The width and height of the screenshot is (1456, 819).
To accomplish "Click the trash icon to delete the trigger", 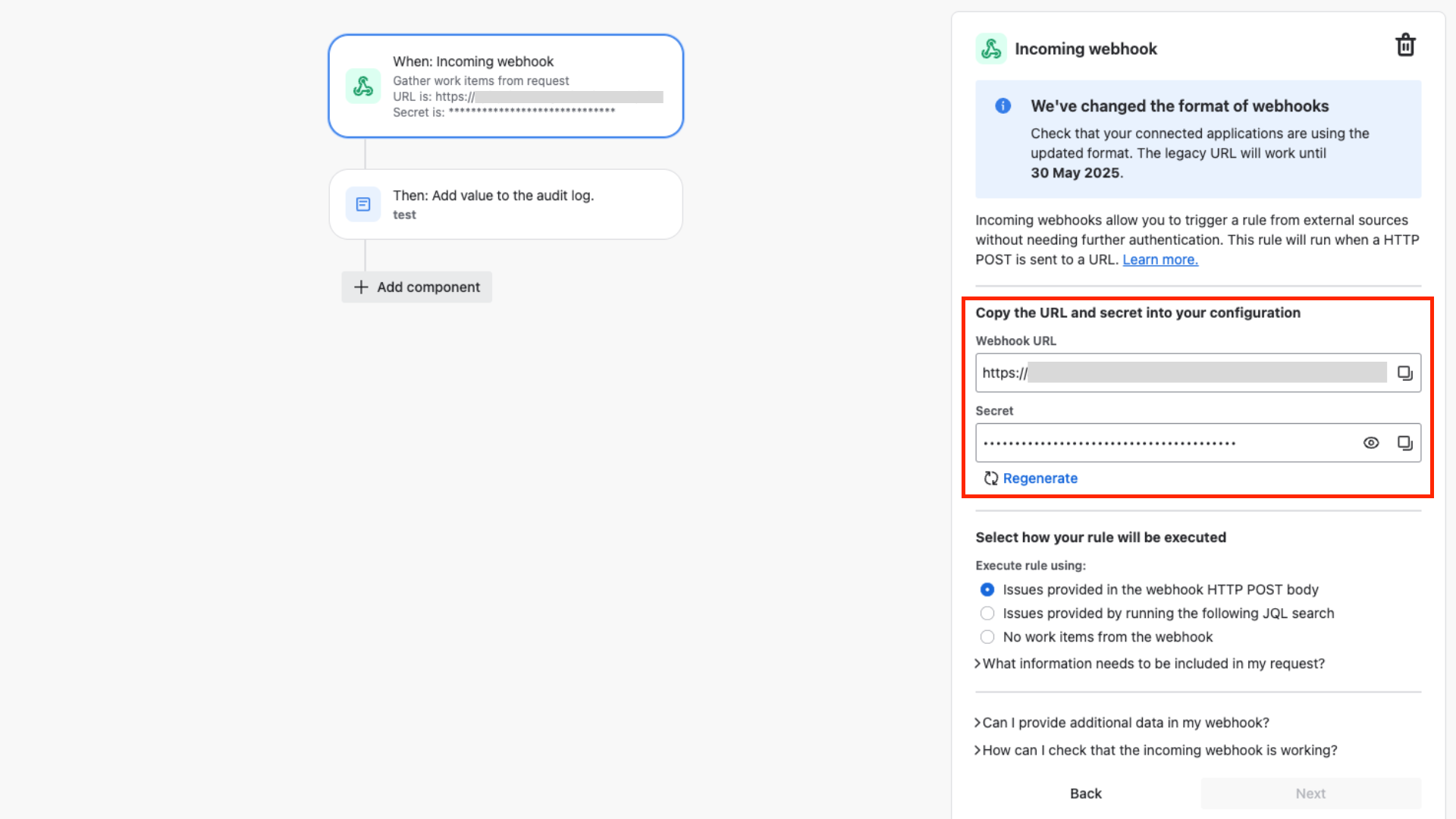I will coord(1405,45).
